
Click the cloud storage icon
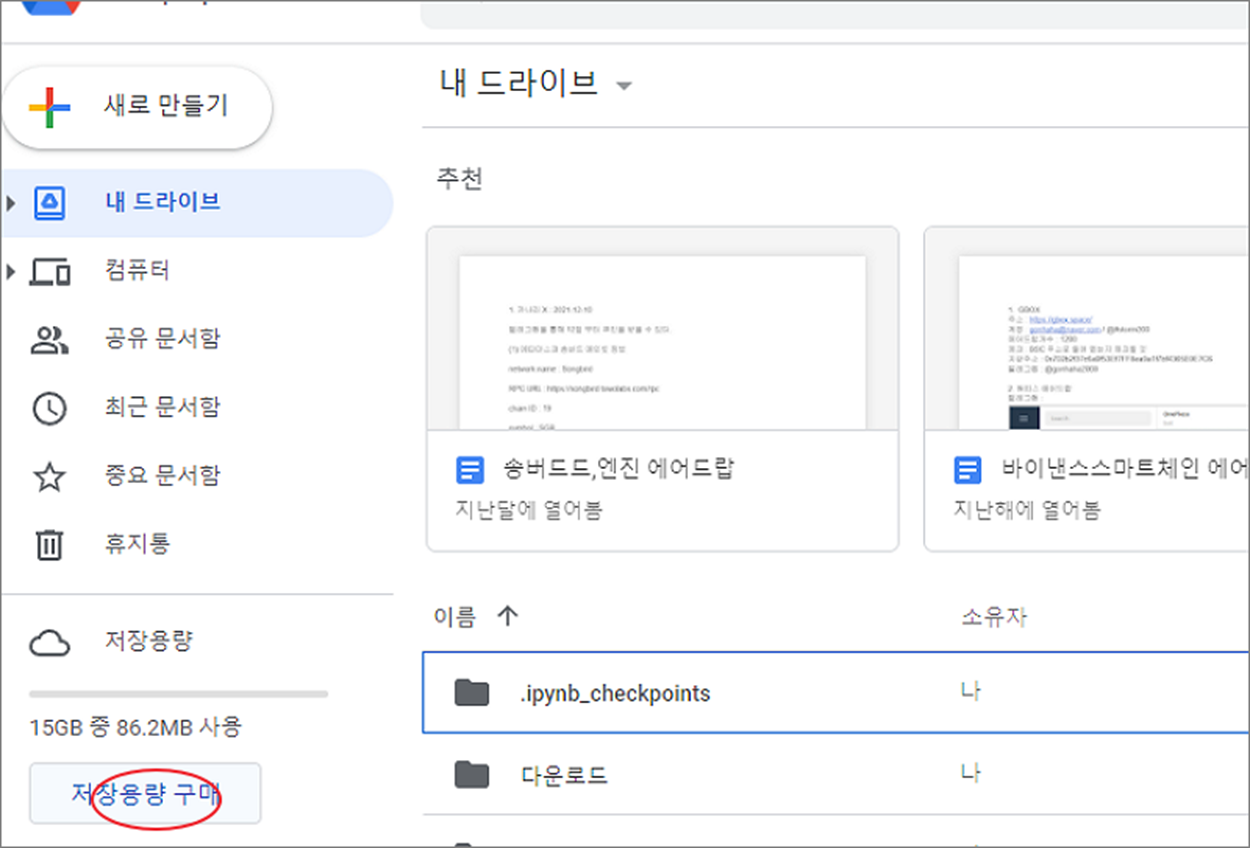point(49,643)
